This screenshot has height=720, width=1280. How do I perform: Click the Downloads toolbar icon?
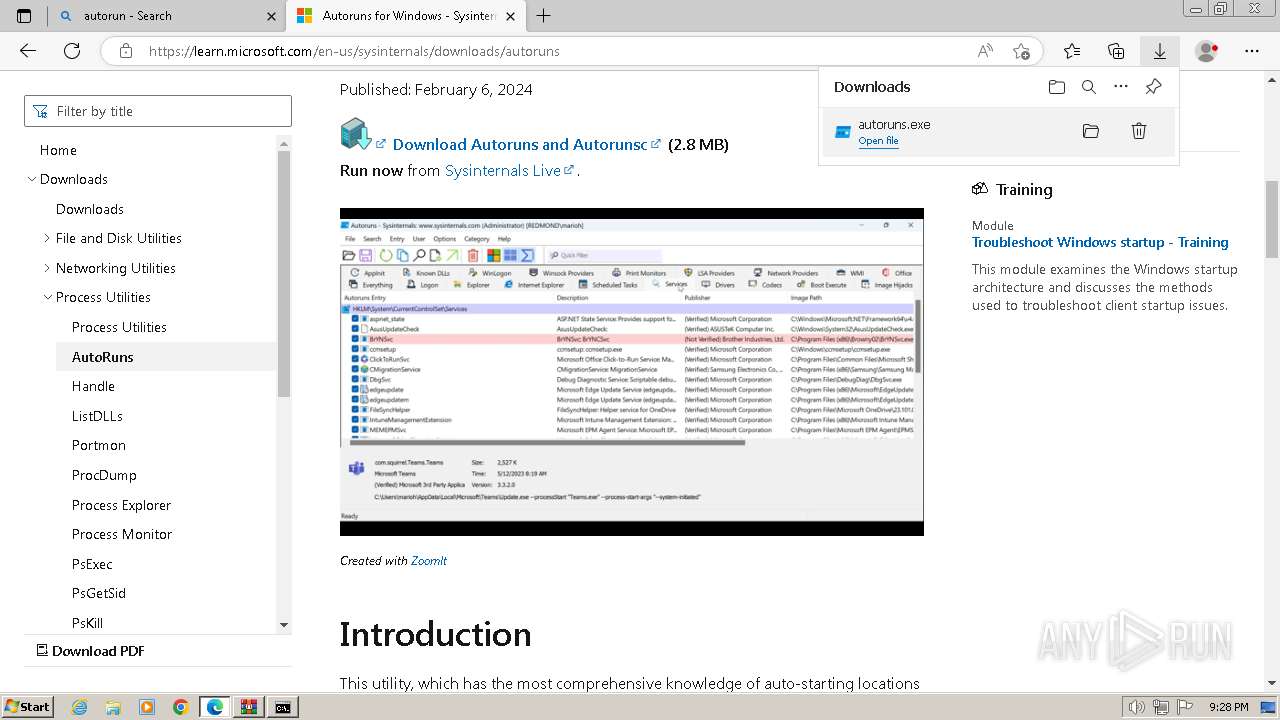pos(1160,51)
